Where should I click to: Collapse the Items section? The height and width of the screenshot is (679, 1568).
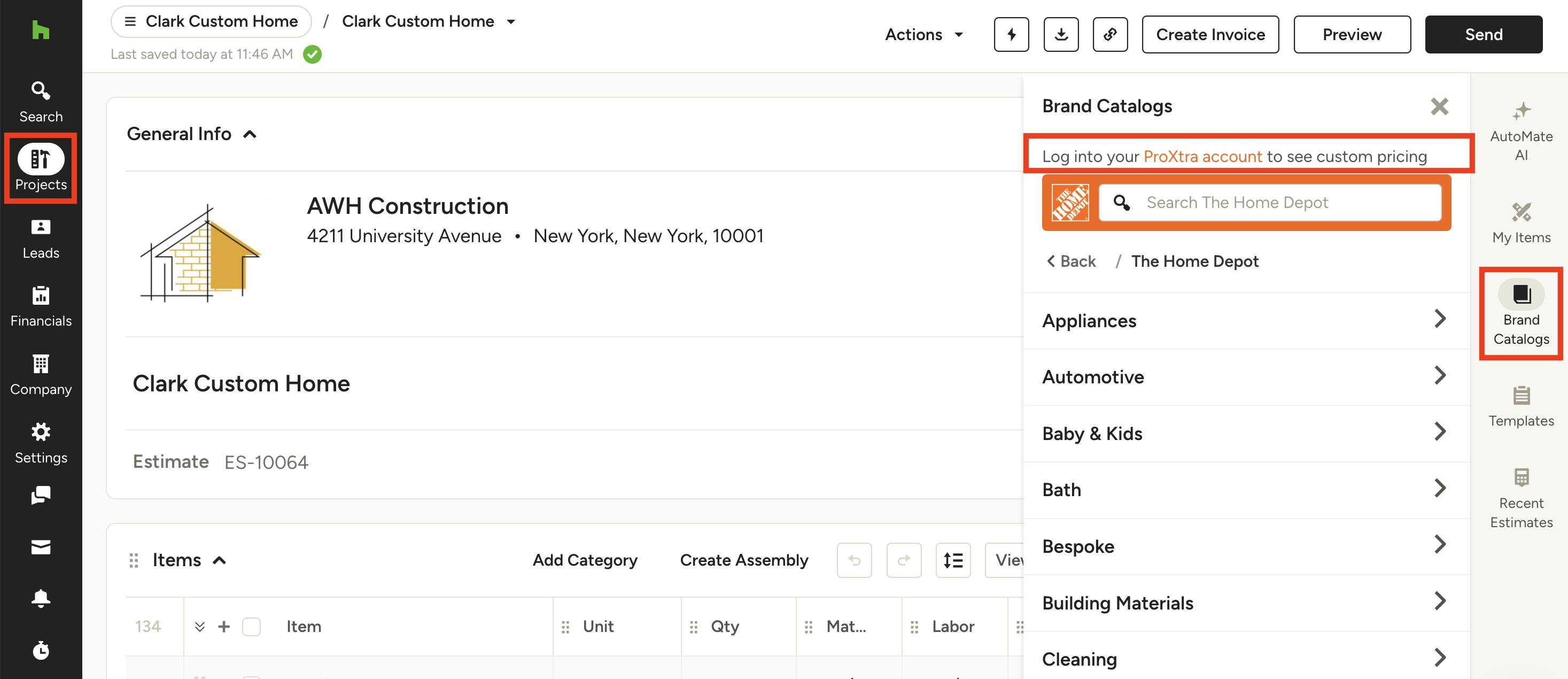[219, 560]
